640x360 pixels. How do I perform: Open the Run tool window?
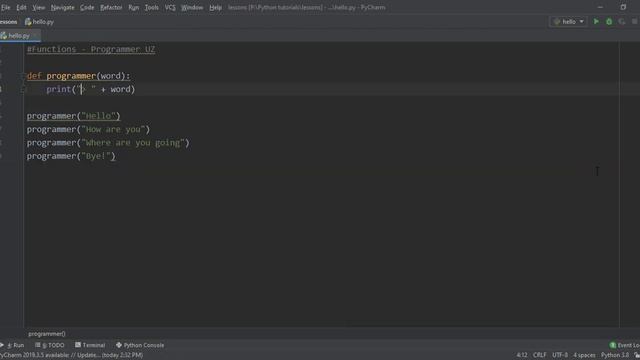point(13,345)
